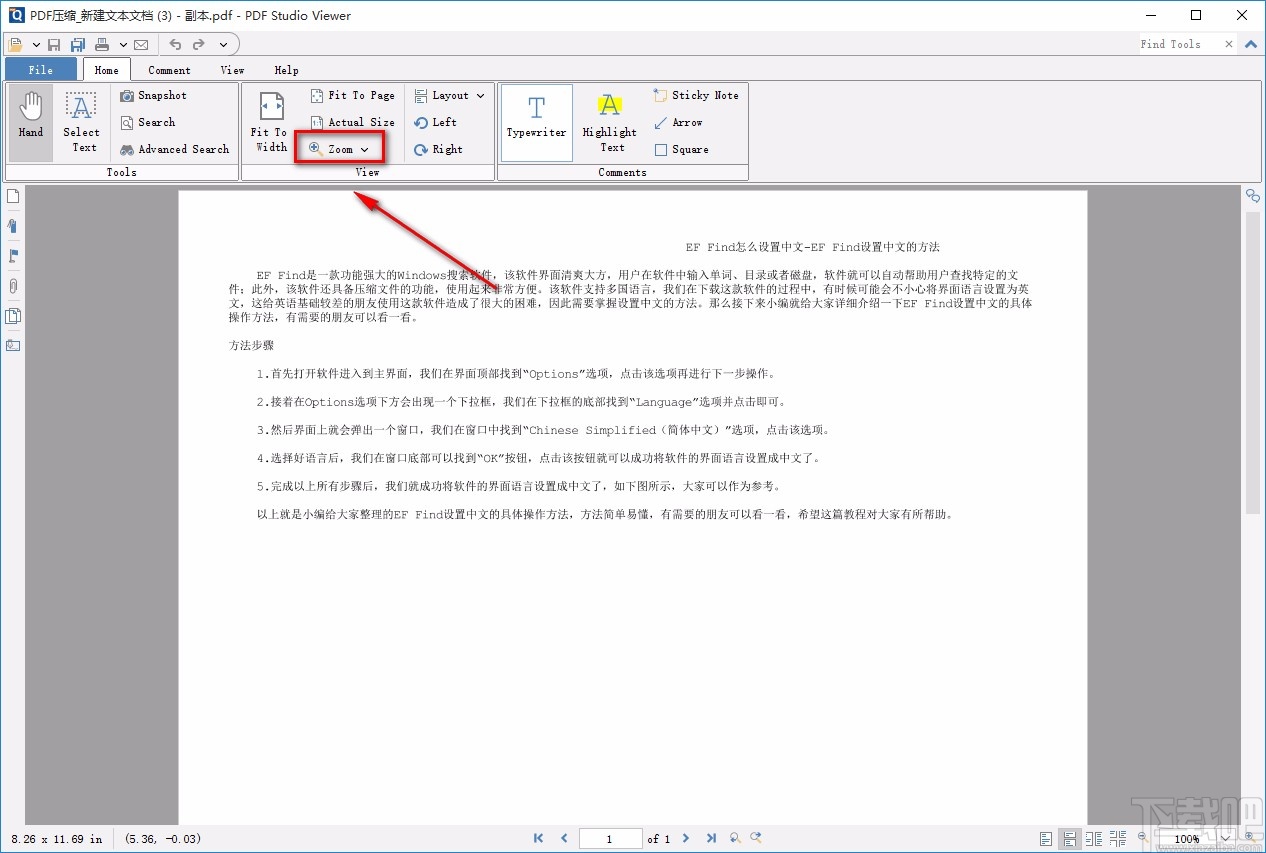Switch to single page layout
Screen dimensions: 1266x853
click(1046, 839)
